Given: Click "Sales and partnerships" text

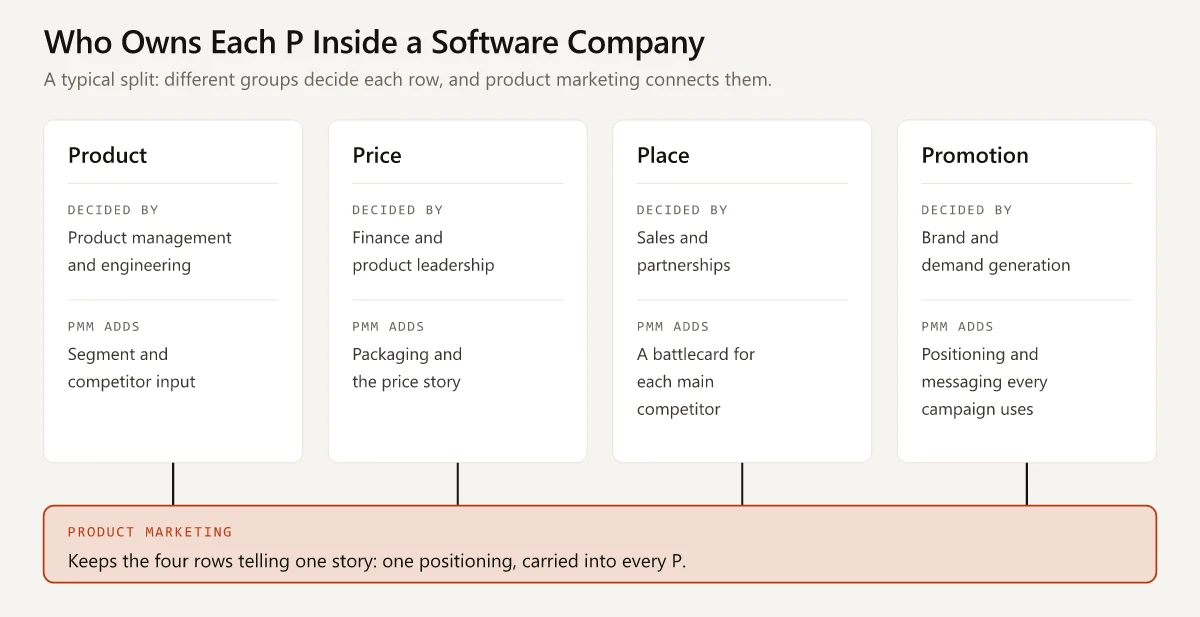Looking at the screenshot, I should point(684,251).
